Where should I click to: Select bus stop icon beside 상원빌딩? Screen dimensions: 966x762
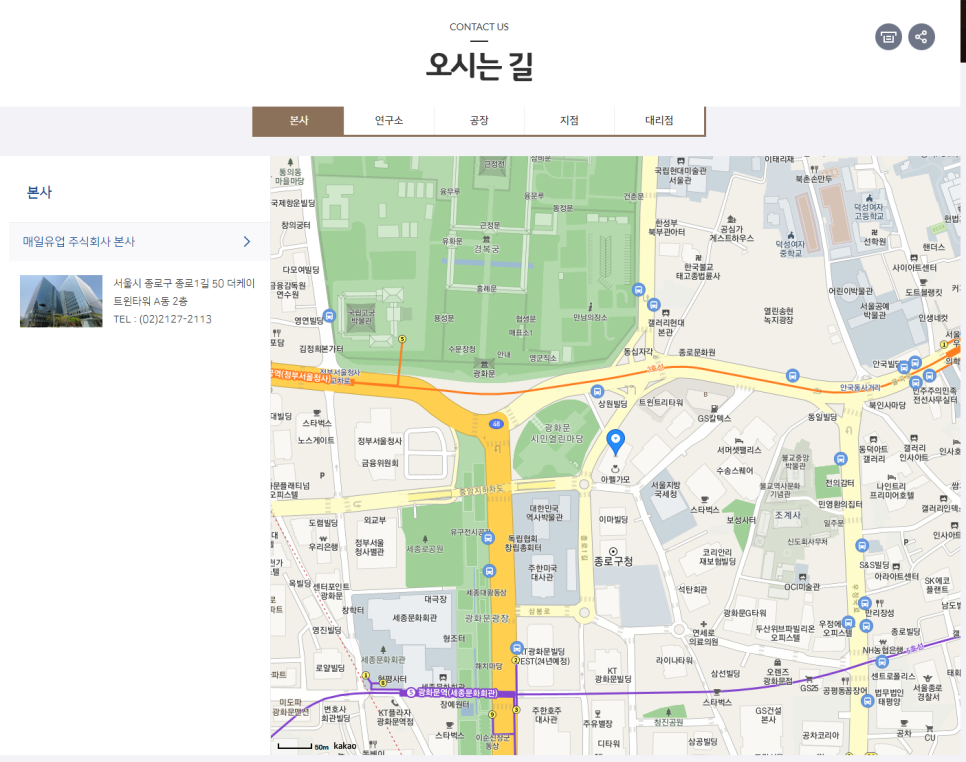pyautogui.click(x=598, y=391)
